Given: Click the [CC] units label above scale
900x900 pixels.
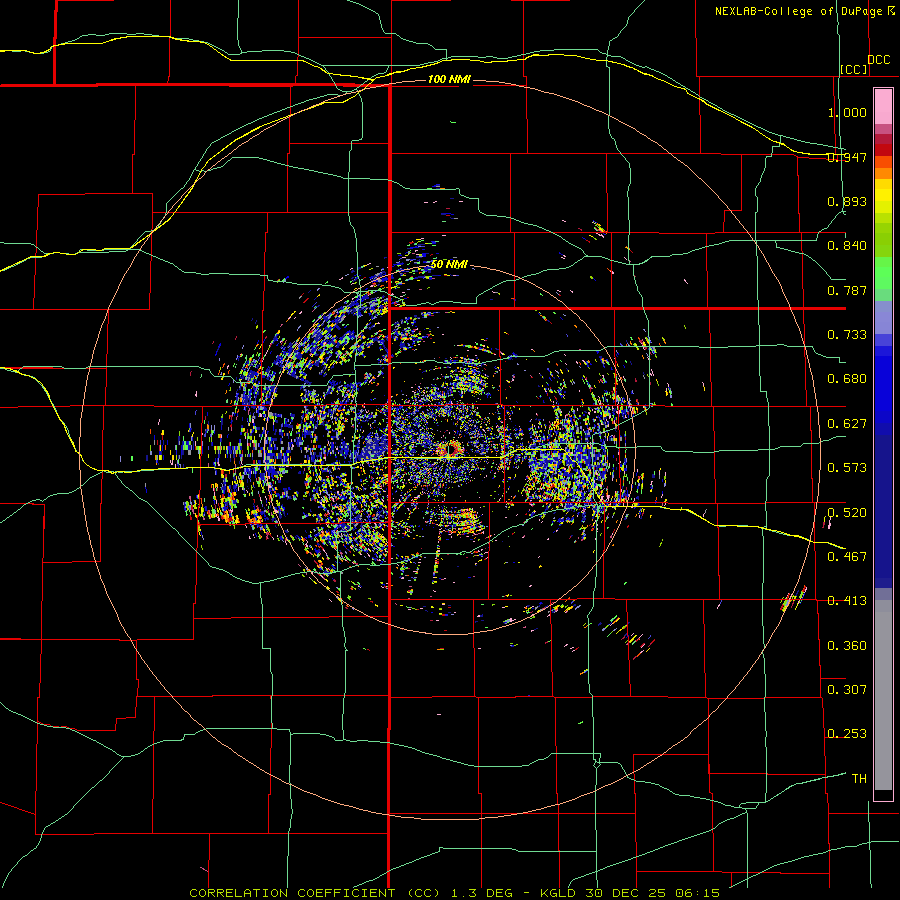Looking at the screenshot, I should click(854, 69).
